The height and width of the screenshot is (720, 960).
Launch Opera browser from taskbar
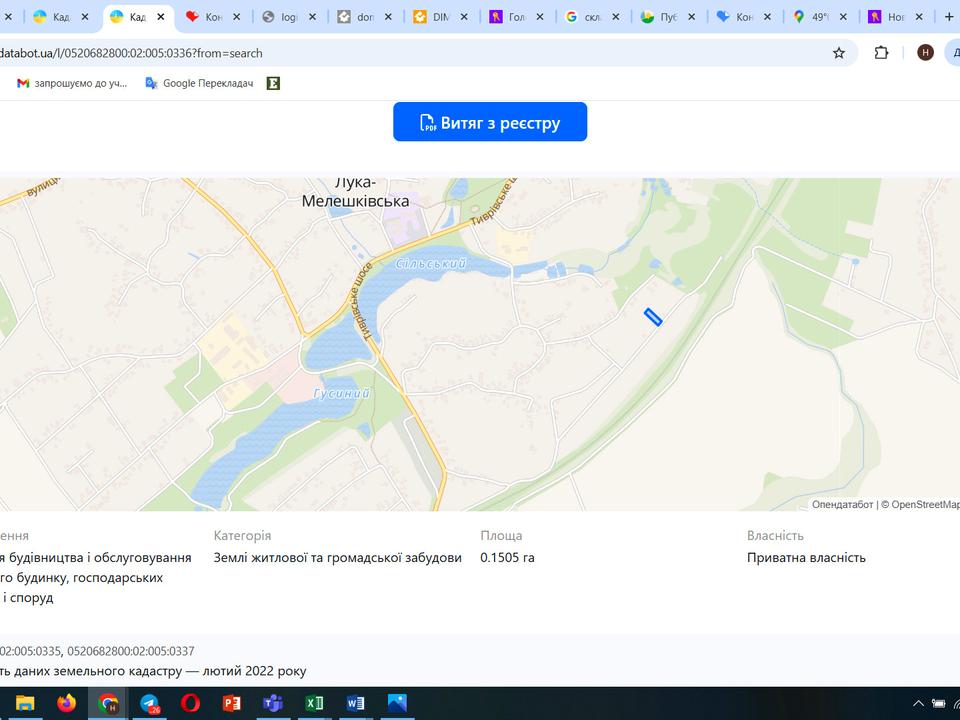pyautogui.click(x=190, y=703)
